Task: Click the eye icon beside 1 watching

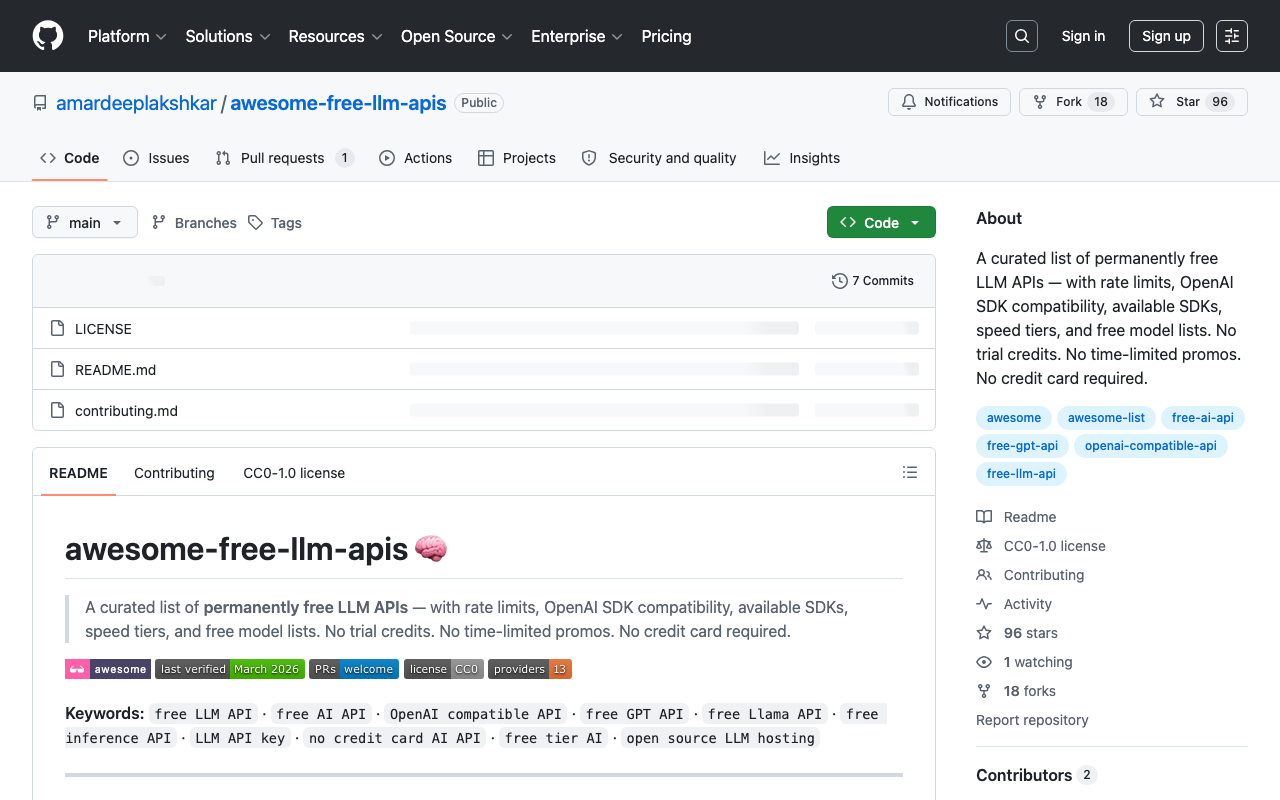Action: click(984, 662)
